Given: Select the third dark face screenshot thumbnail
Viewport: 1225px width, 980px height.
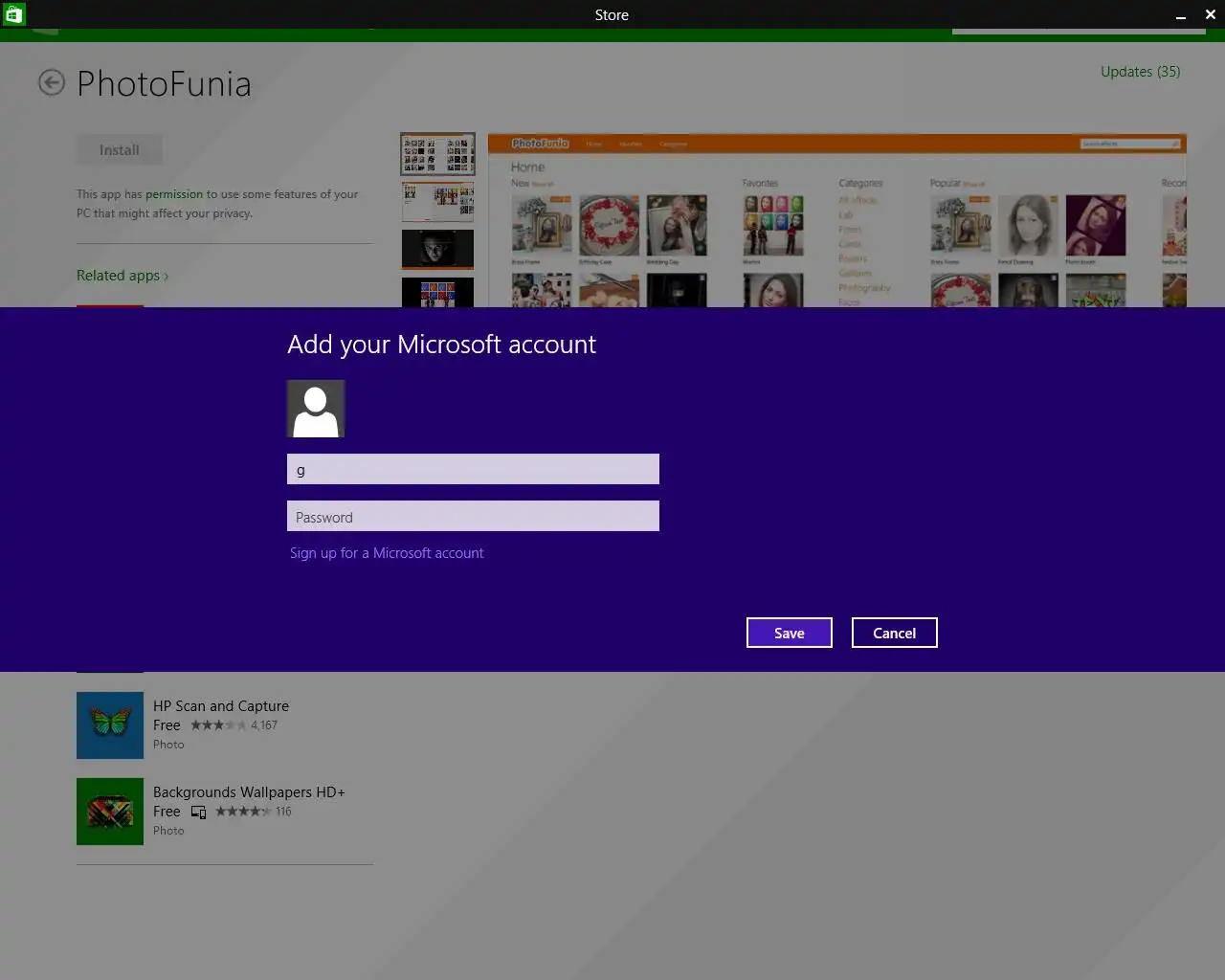Looking at the screenshot, I should 437,250.
